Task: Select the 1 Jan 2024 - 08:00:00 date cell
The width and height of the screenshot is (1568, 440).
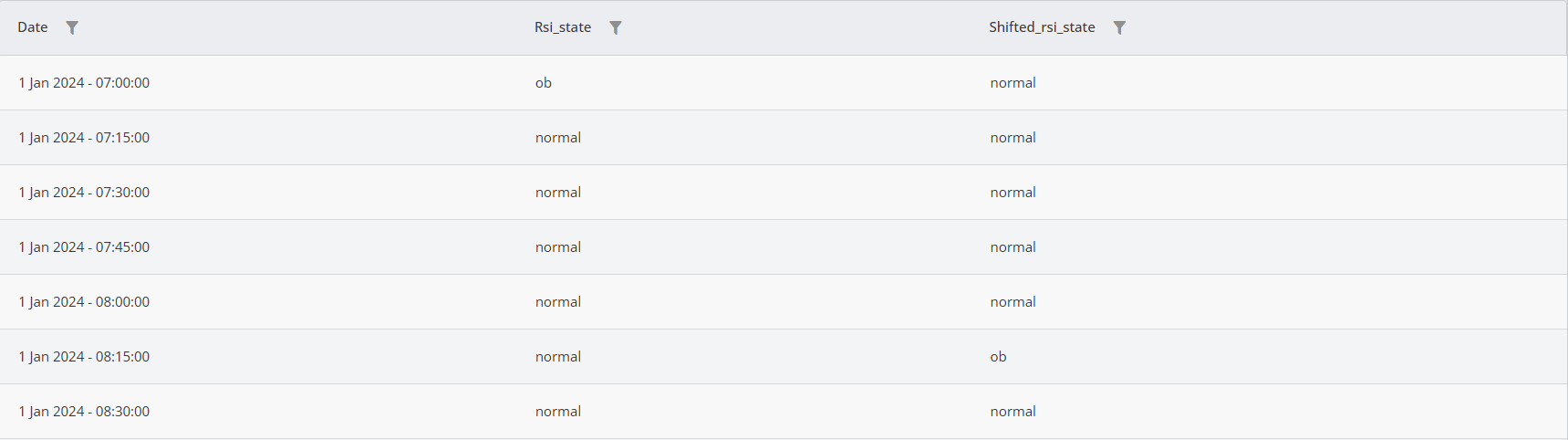Action: coord(84,302)
